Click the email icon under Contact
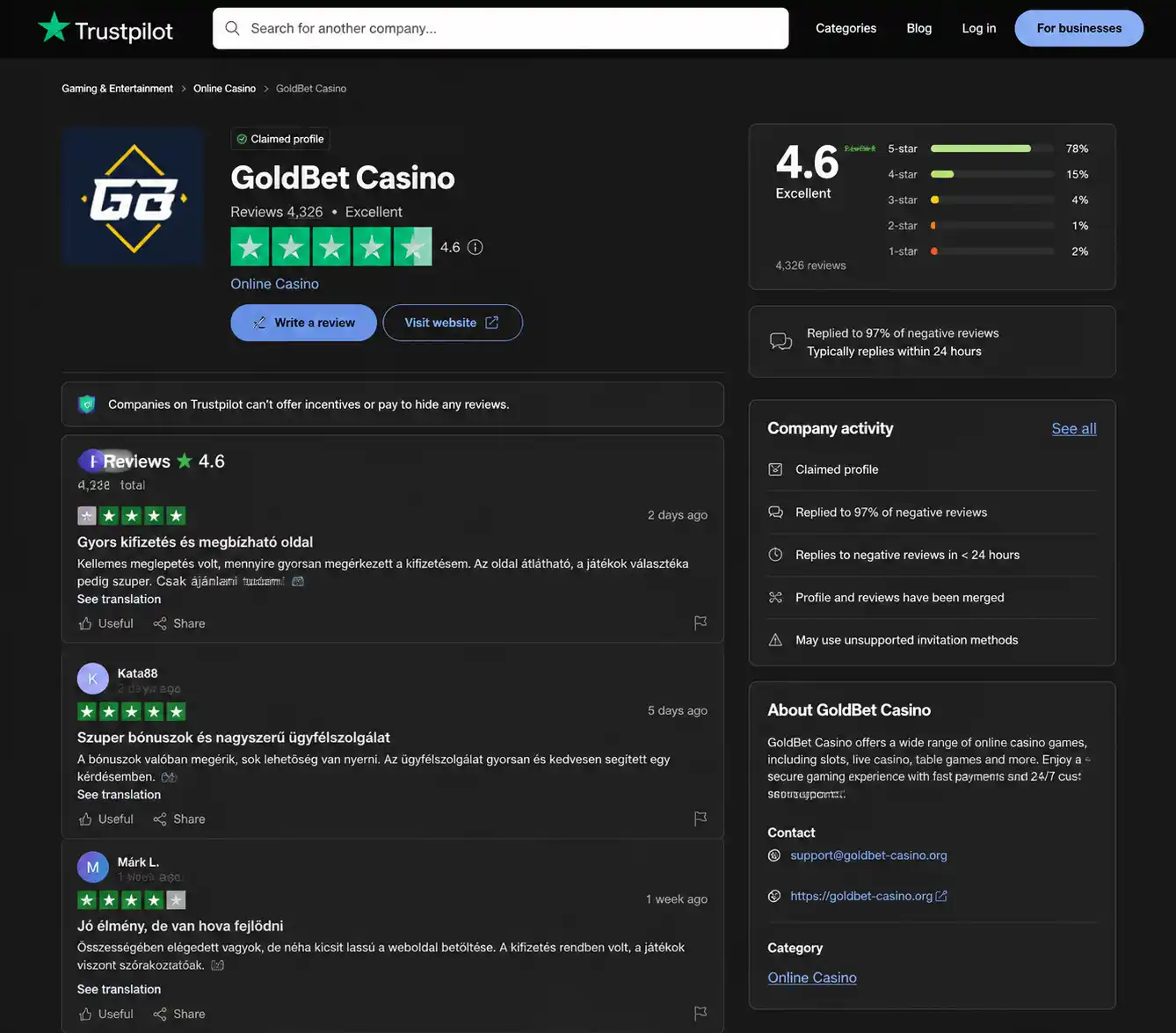The width and height of the screenshot is (1176, 1033). (774, 855)
